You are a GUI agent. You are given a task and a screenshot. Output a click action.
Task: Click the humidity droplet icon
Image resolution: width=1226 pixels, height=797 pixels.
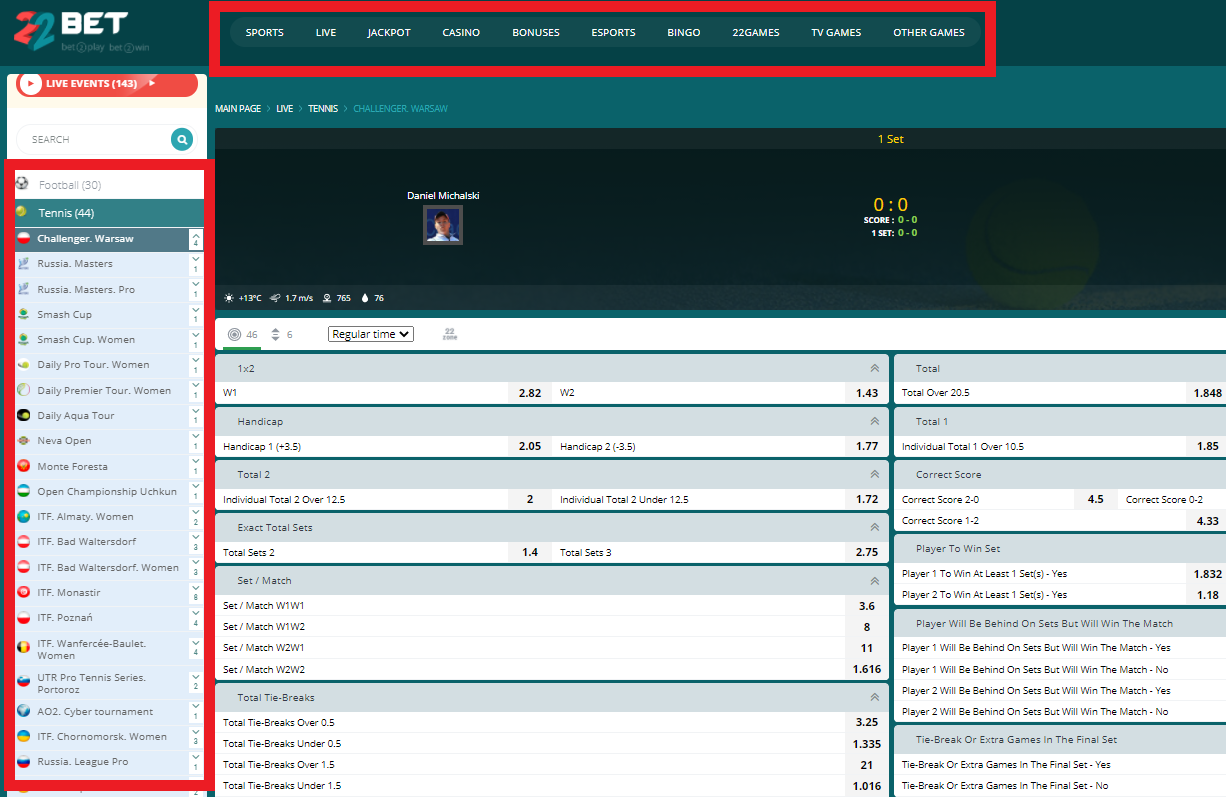tap(365, 298)
